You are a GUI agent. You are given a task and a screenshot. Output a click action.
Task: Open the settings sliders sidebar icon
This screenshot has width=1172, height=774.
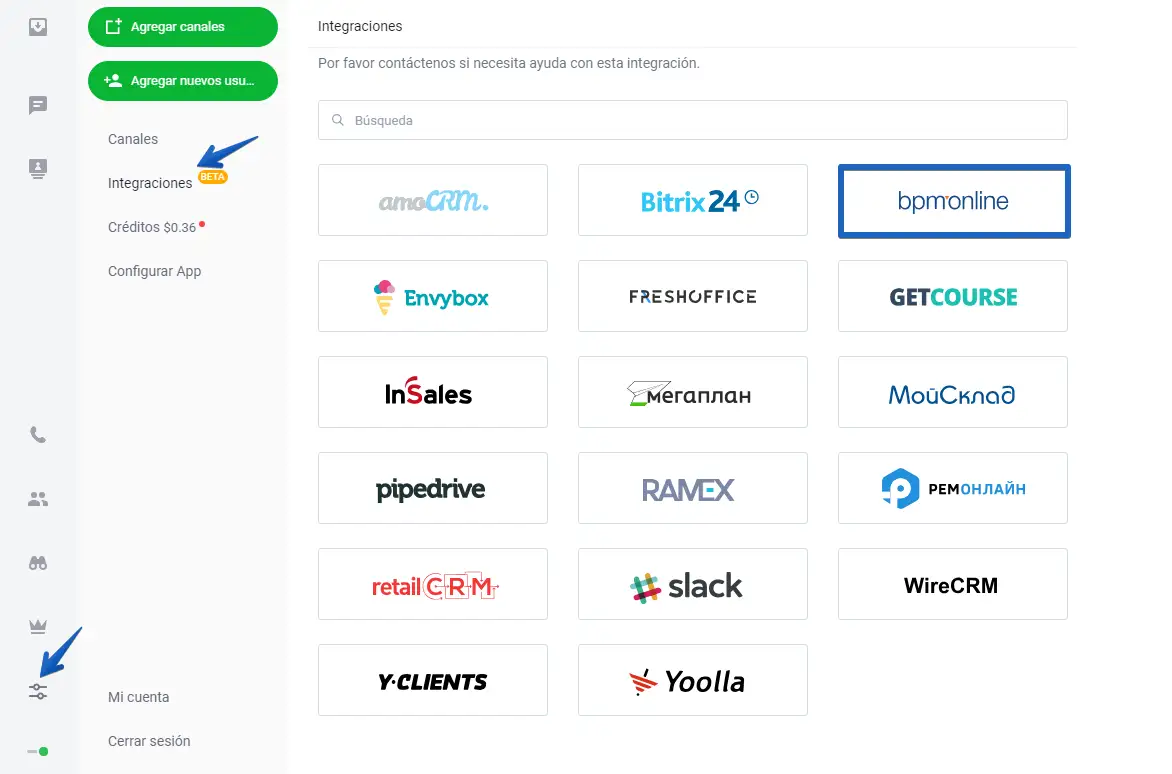37,691
